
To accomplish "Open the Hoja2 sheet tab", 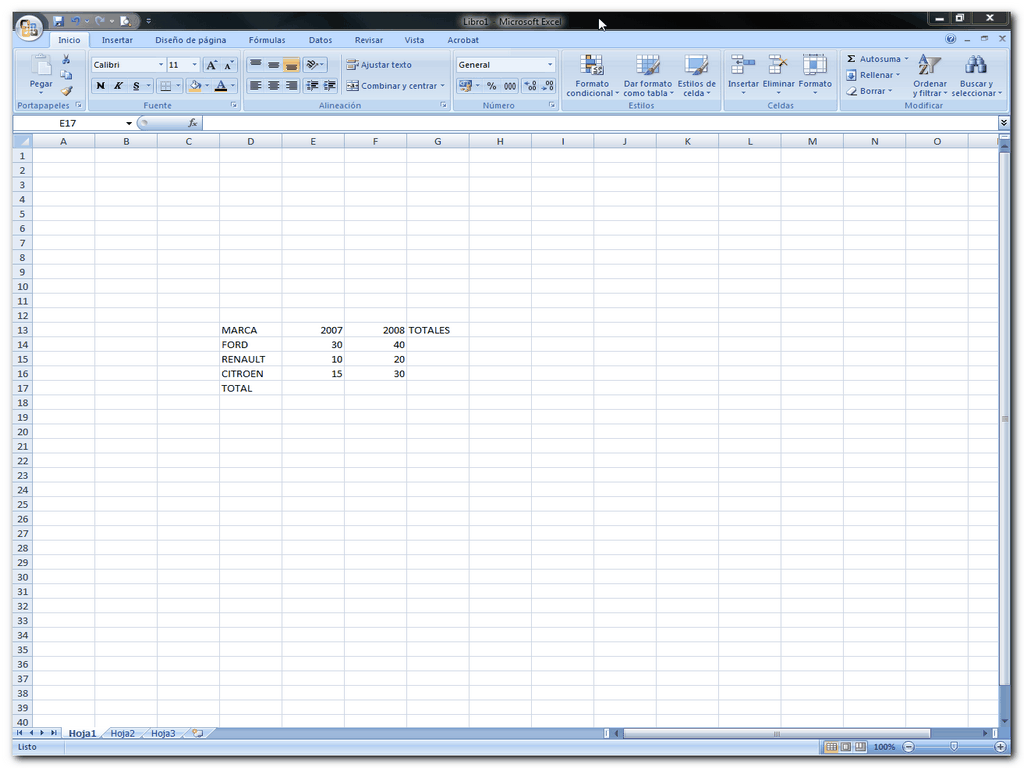I will pos(123,733).
